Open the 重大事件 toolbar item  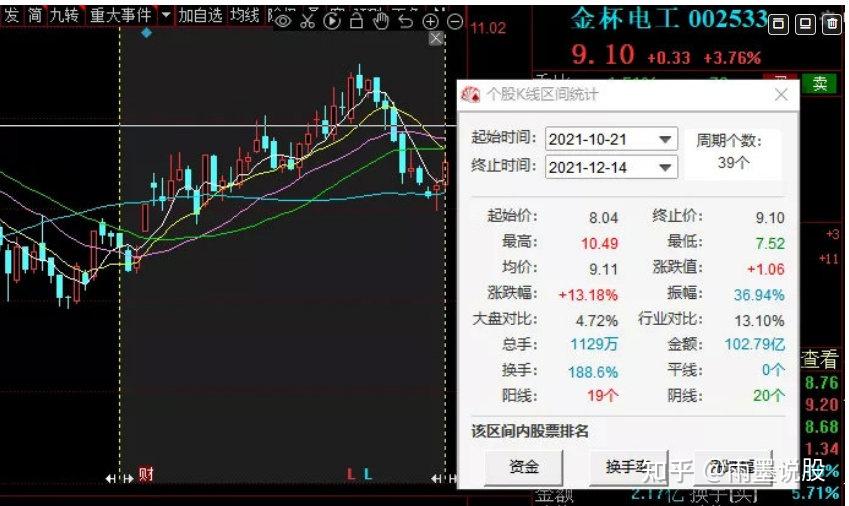pos(121,15)
